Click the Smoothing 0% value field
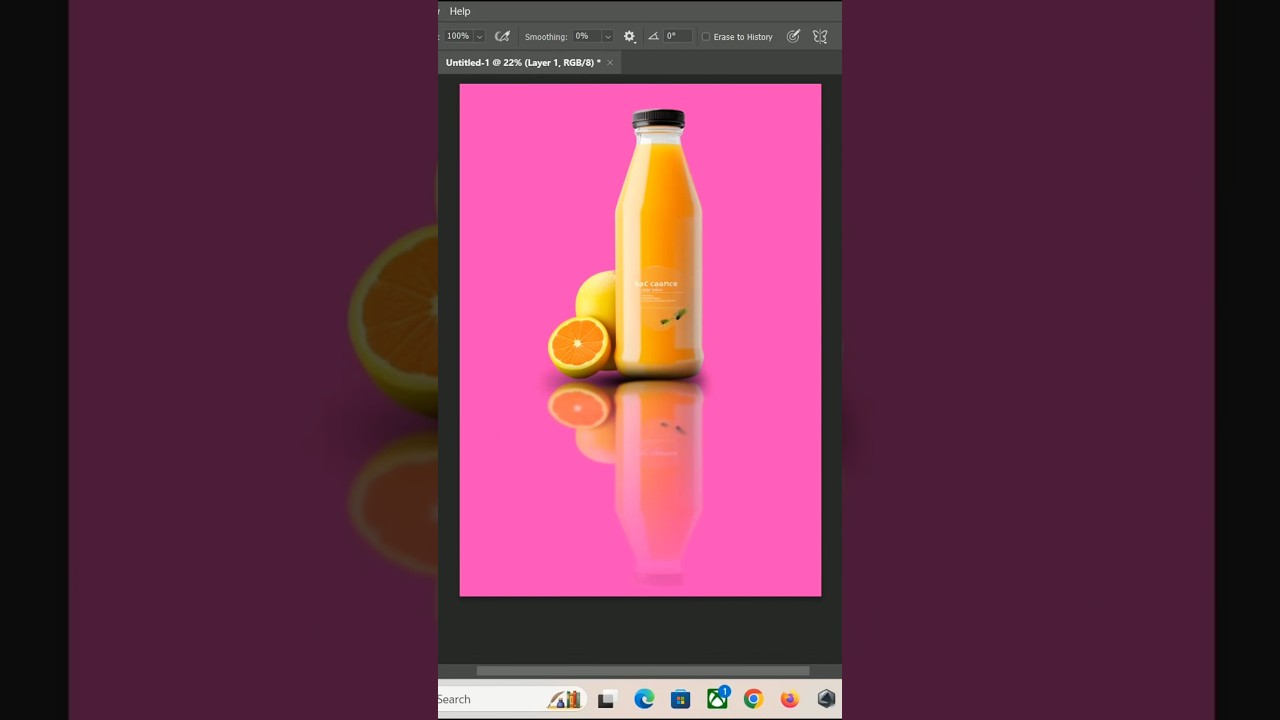 point(587,36)
